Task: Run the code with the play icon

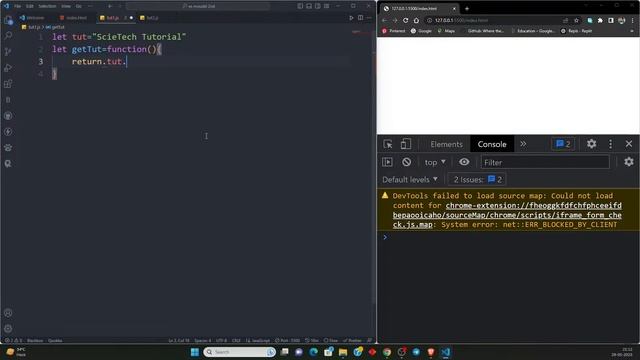Action: click(x=351, y=18)
